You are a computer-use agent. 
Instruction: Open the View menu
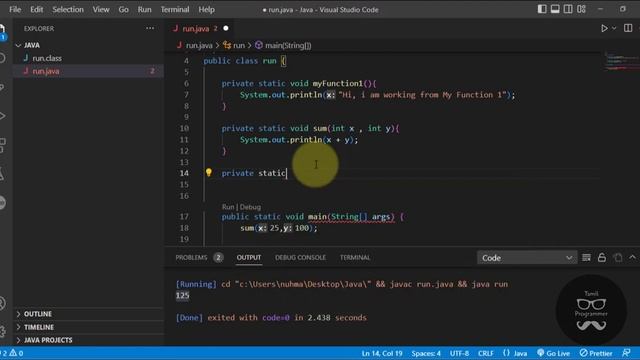click(100, 9)
